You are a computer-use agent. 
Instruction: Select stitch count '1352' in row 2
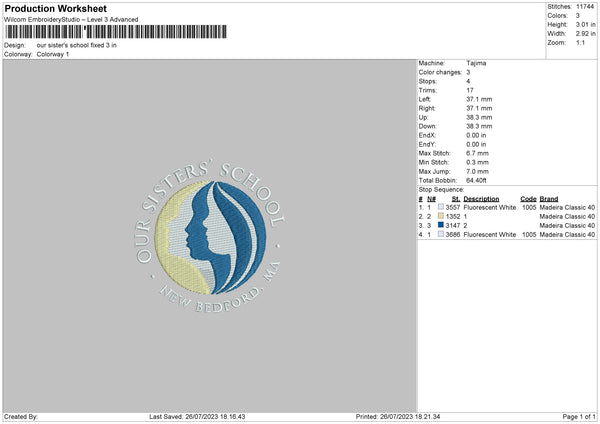tap(453, 217)
